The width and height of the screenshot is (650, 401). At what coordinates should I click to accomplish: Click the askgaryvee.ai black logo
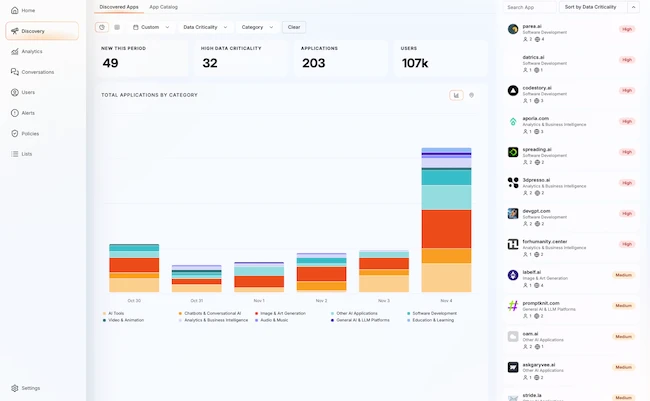pyautogui.click(x=513, y=367)
